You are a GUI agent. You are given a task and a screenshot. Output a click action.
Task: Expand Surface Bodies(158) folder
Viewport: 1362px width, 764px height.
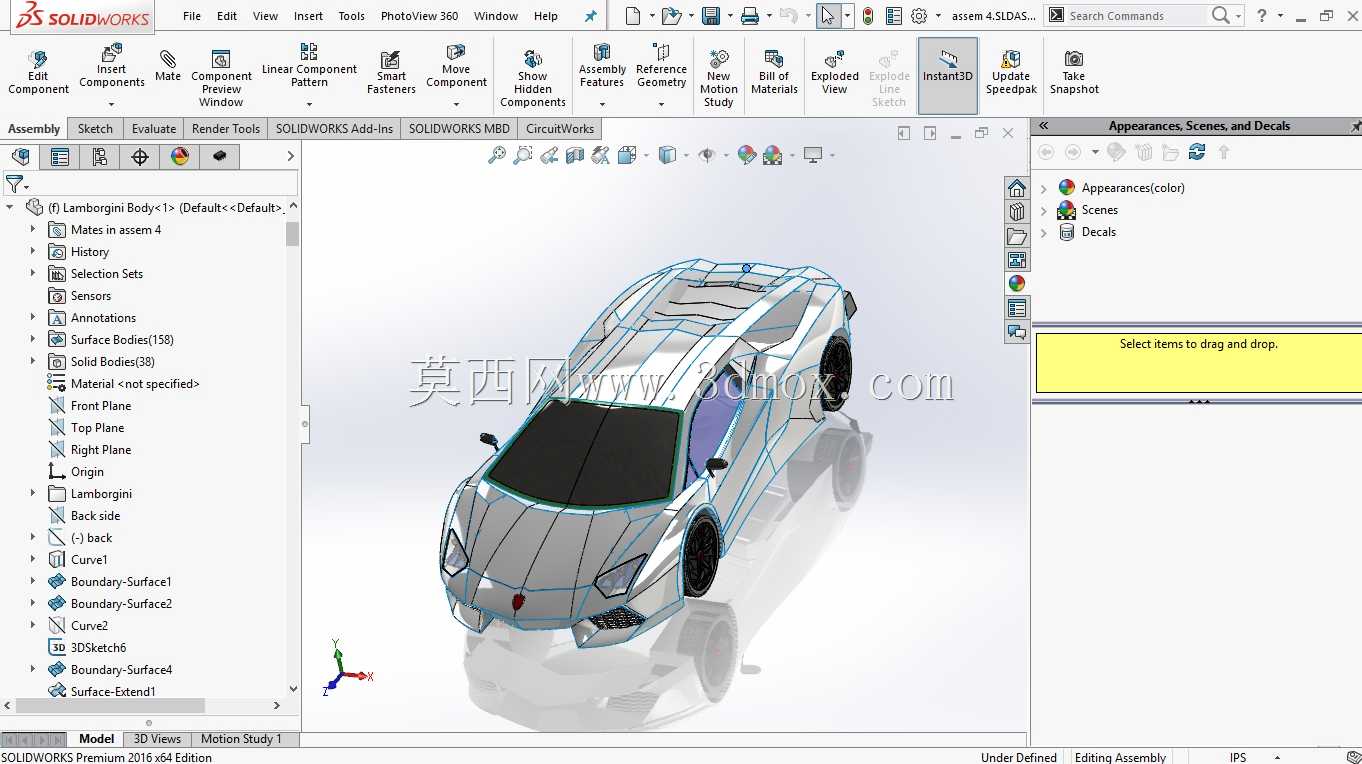(33, 339)
